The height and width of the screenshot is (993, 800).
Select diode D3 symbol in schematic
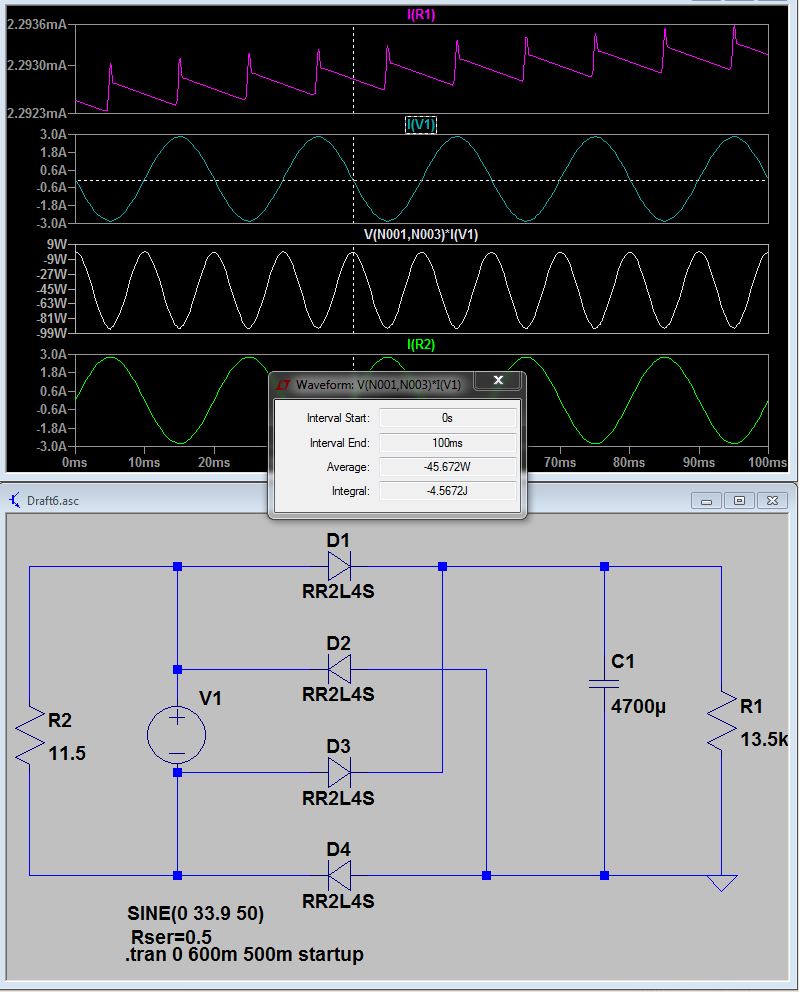pos(339,772)
